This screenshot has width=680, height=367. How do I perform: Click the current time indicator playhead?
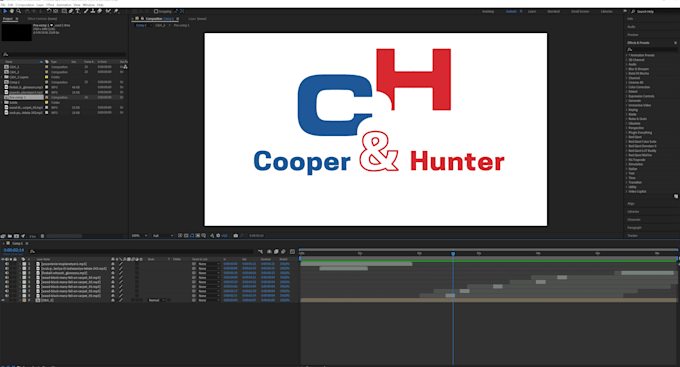[453, 253]
